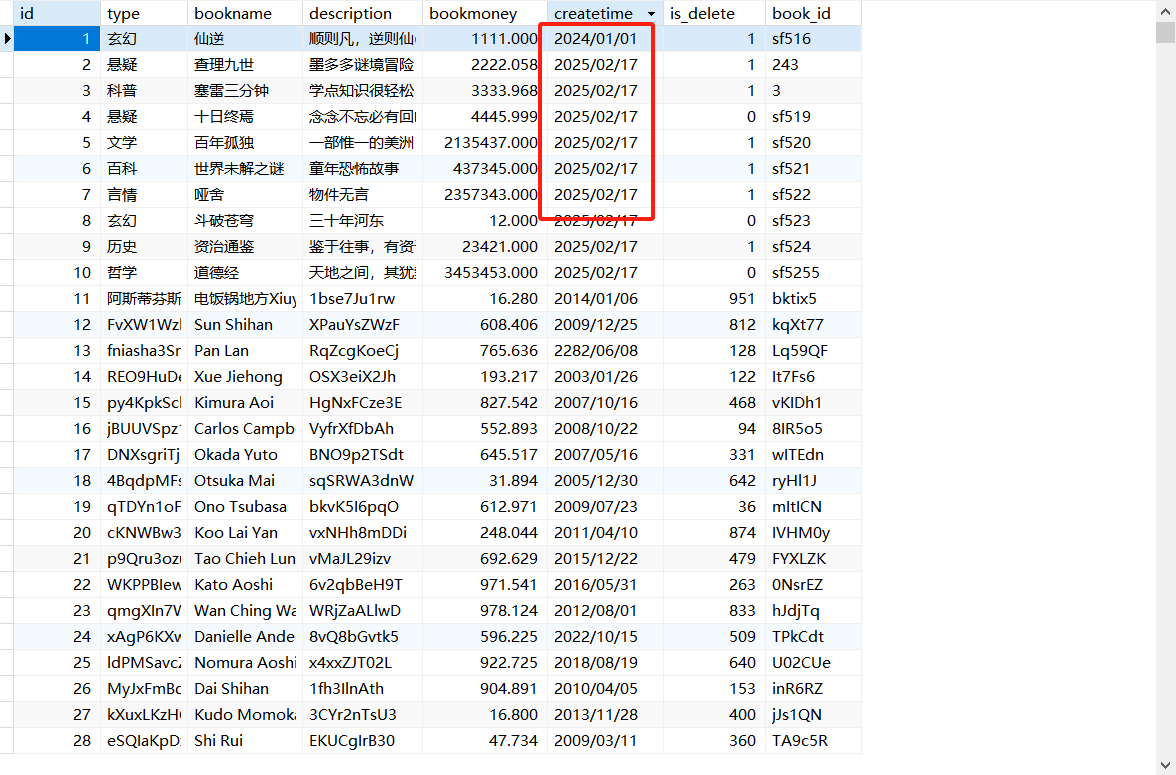1176x775 pixels.
Task: Click the current row arrow indicator
Action: tap(8, 37)
